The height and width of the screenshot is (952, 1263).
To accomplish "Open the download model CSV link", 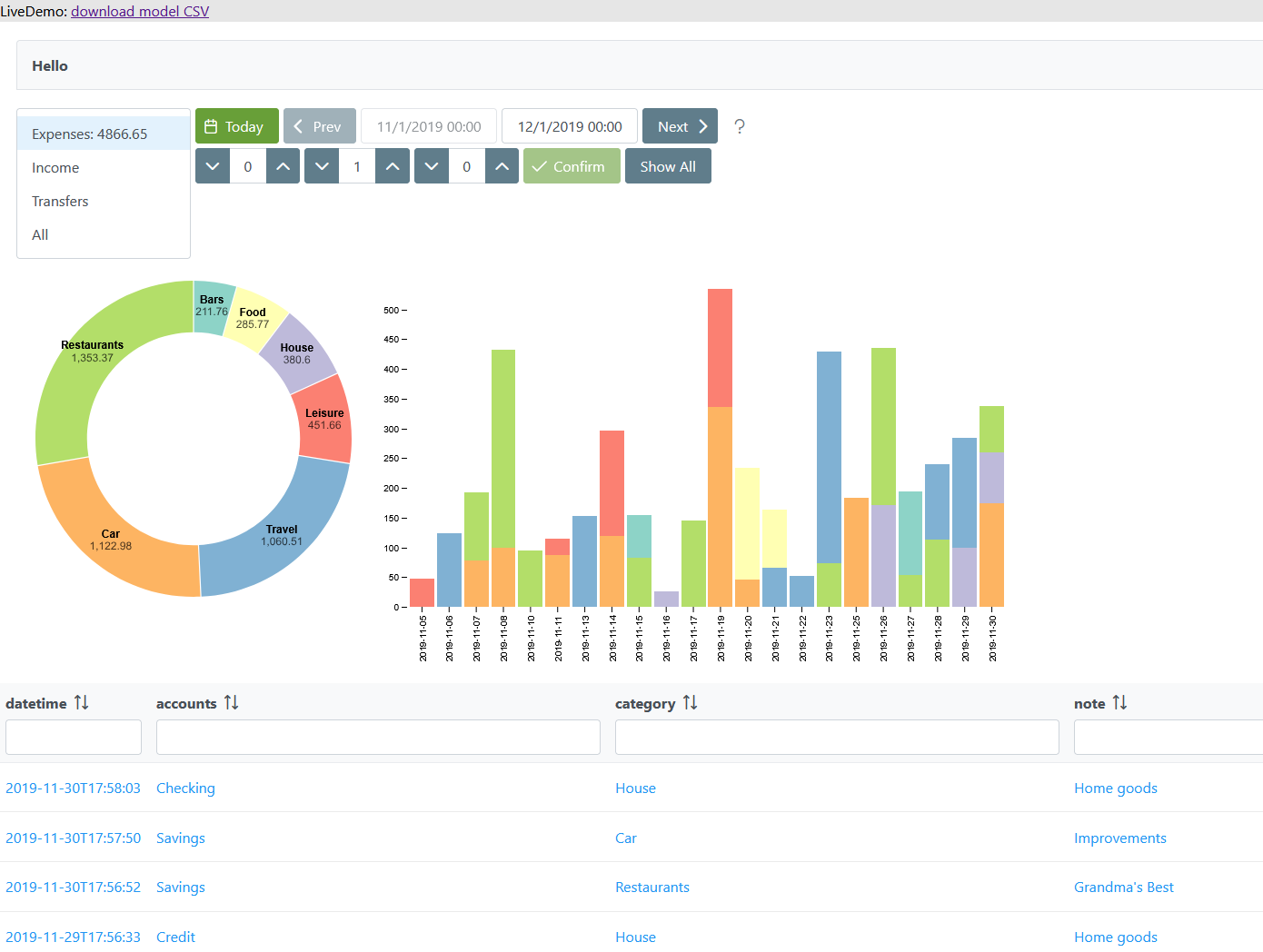I will 140,11.
